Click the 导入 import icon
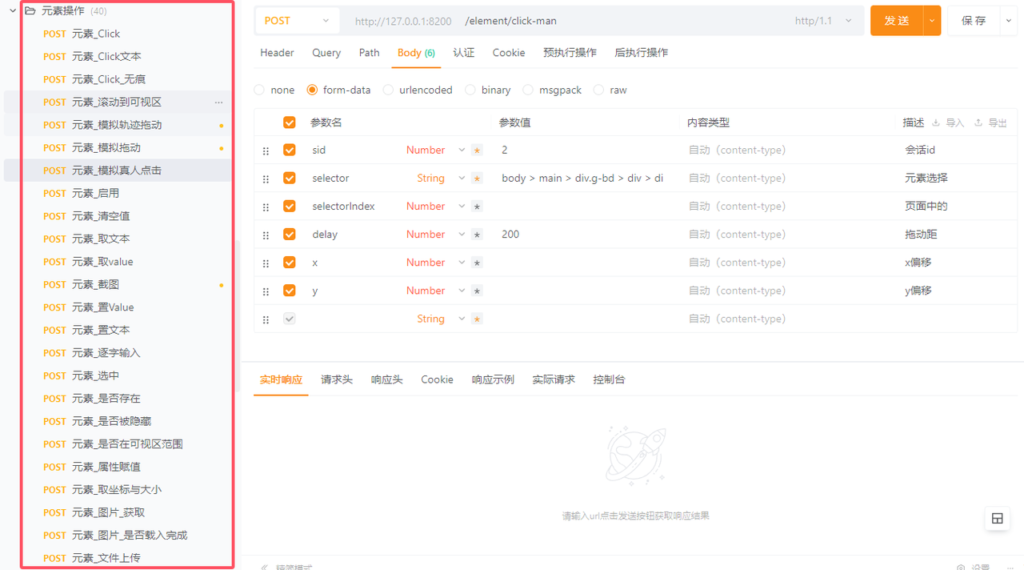 click(936, 123)
